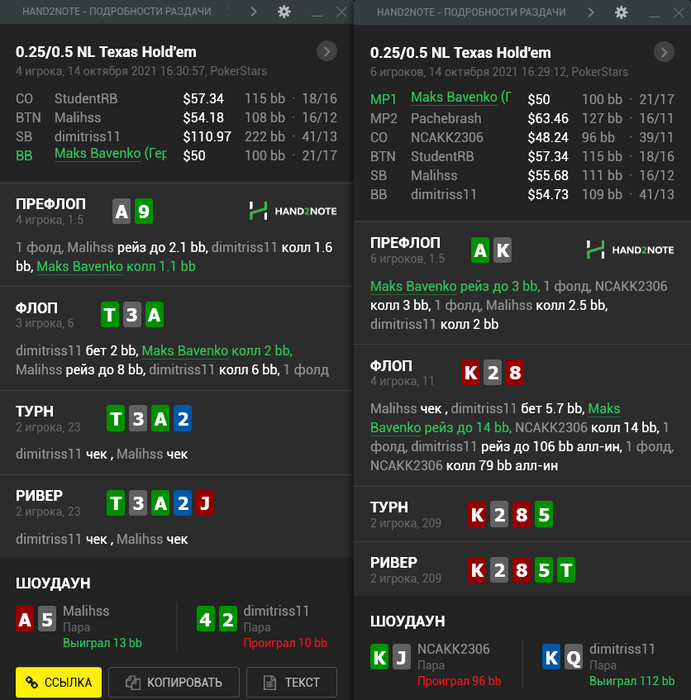Image resolution: width=691 pixels, height=700 pixels.
Task: Click 'Проиграл 96 bb' result text
Action: (x=459, y=681)
